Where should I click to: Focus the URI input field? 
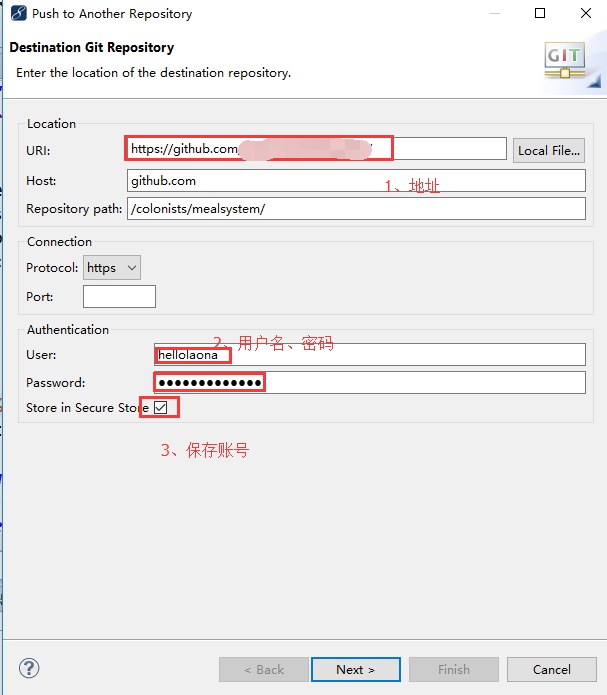click(x=317, y=148)
